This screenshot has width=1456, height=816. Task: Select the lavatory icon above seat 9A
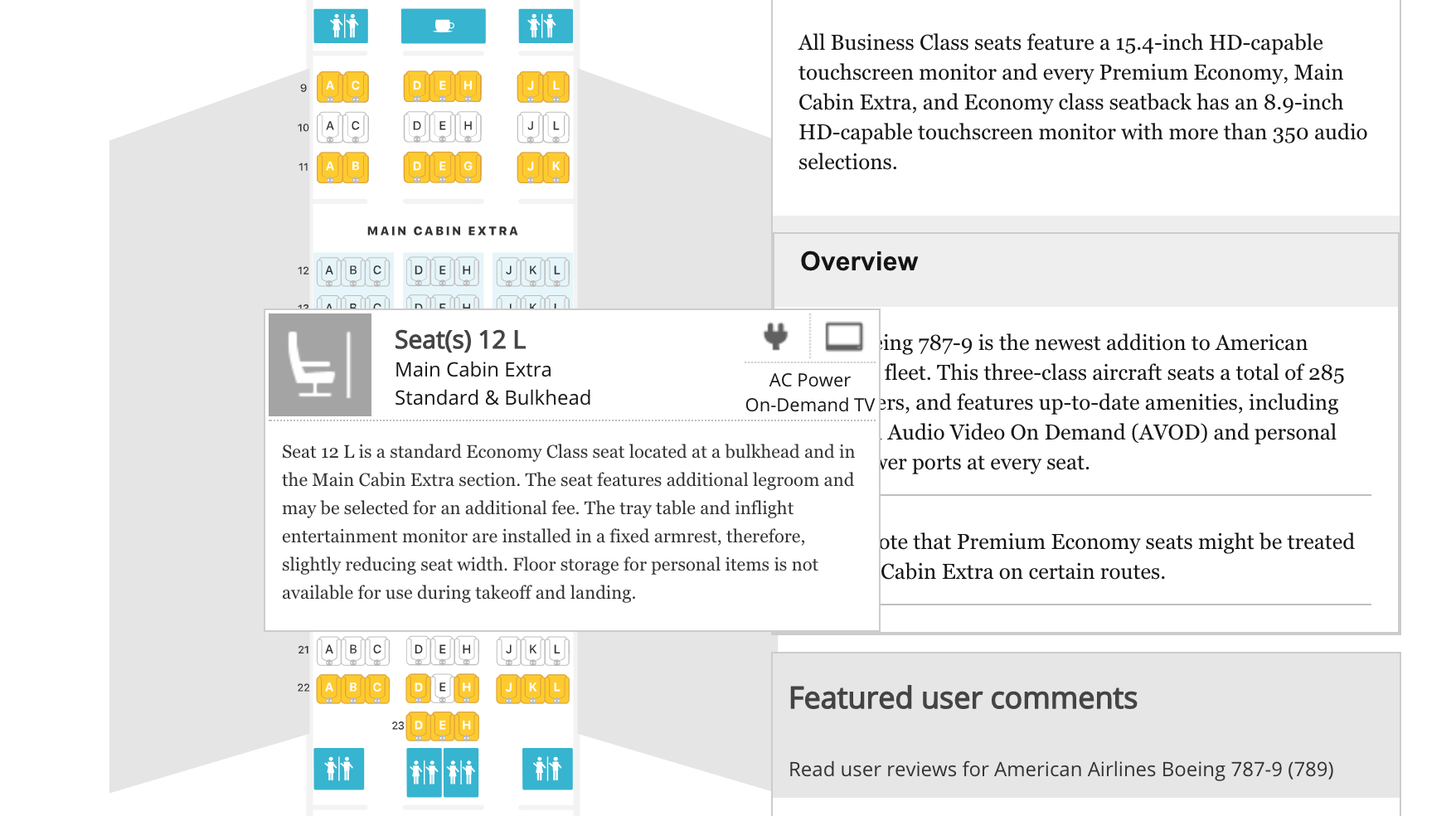341,26
